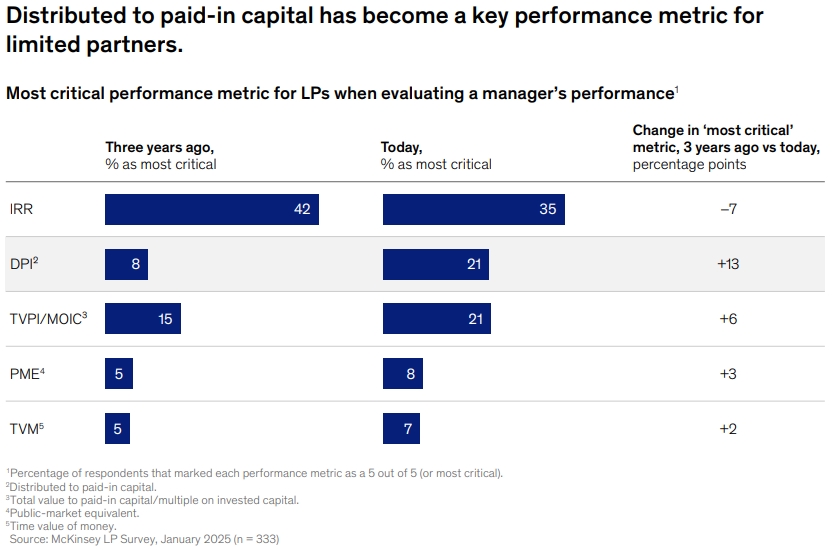Click the PME bar showing 5
The image size is (835, 550).
coord(119,374)
